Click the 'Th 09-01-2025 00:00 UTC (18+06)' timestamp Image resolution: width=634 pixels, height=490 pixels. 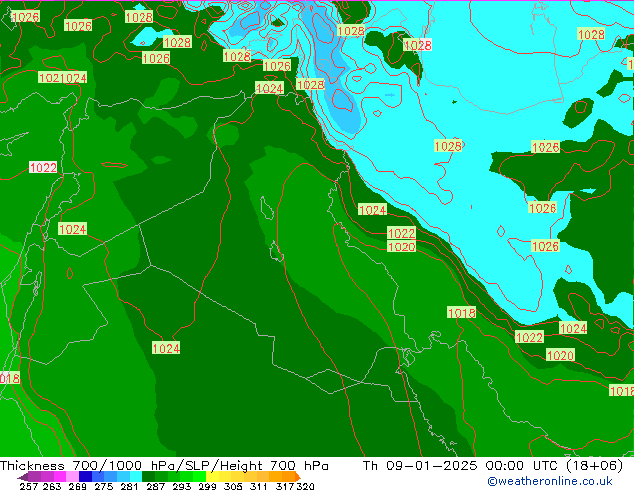(493, 466)
